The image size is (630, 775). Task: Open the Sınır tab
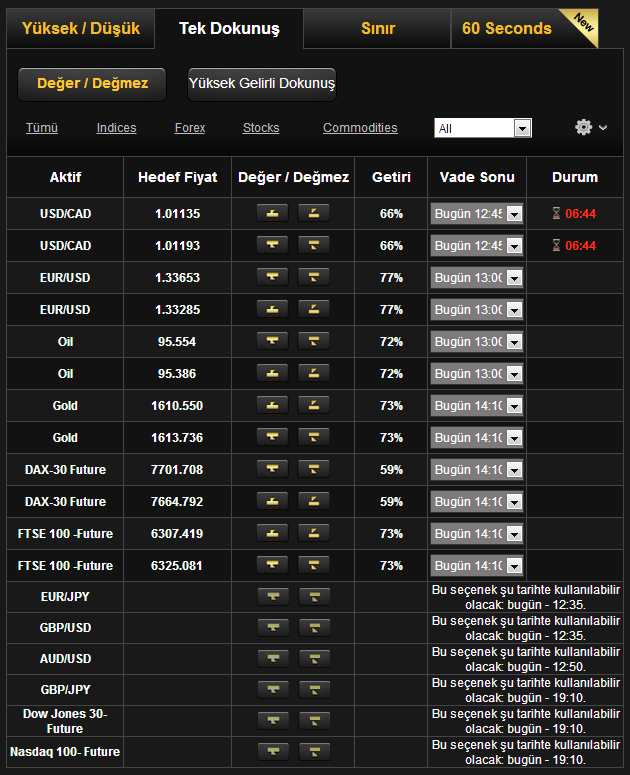pyautogui.click(x=378, y=28)
